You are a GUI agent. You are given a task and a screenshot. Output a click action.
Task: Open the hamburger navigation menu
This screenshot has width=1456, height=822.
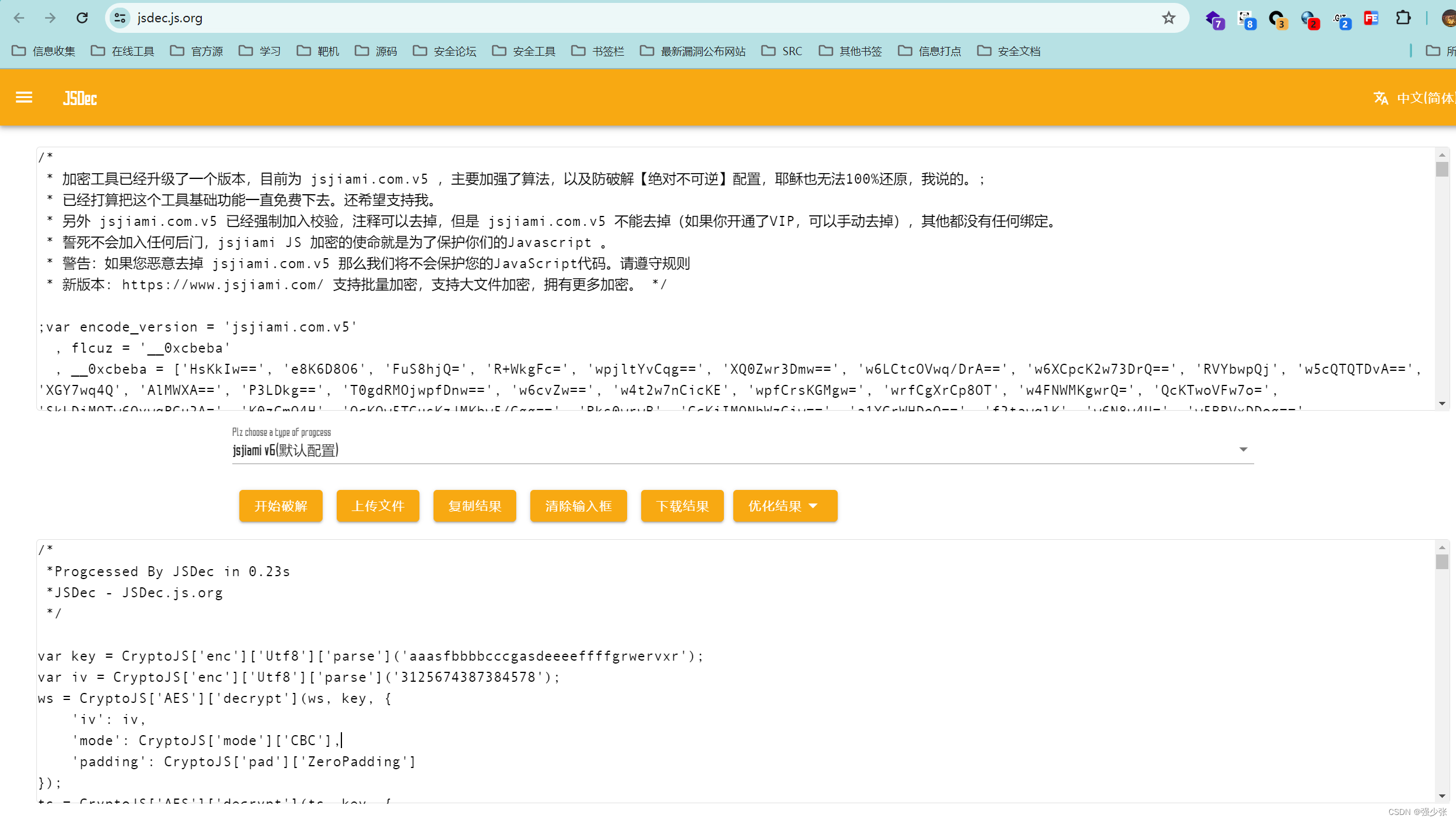pos(24,97)
